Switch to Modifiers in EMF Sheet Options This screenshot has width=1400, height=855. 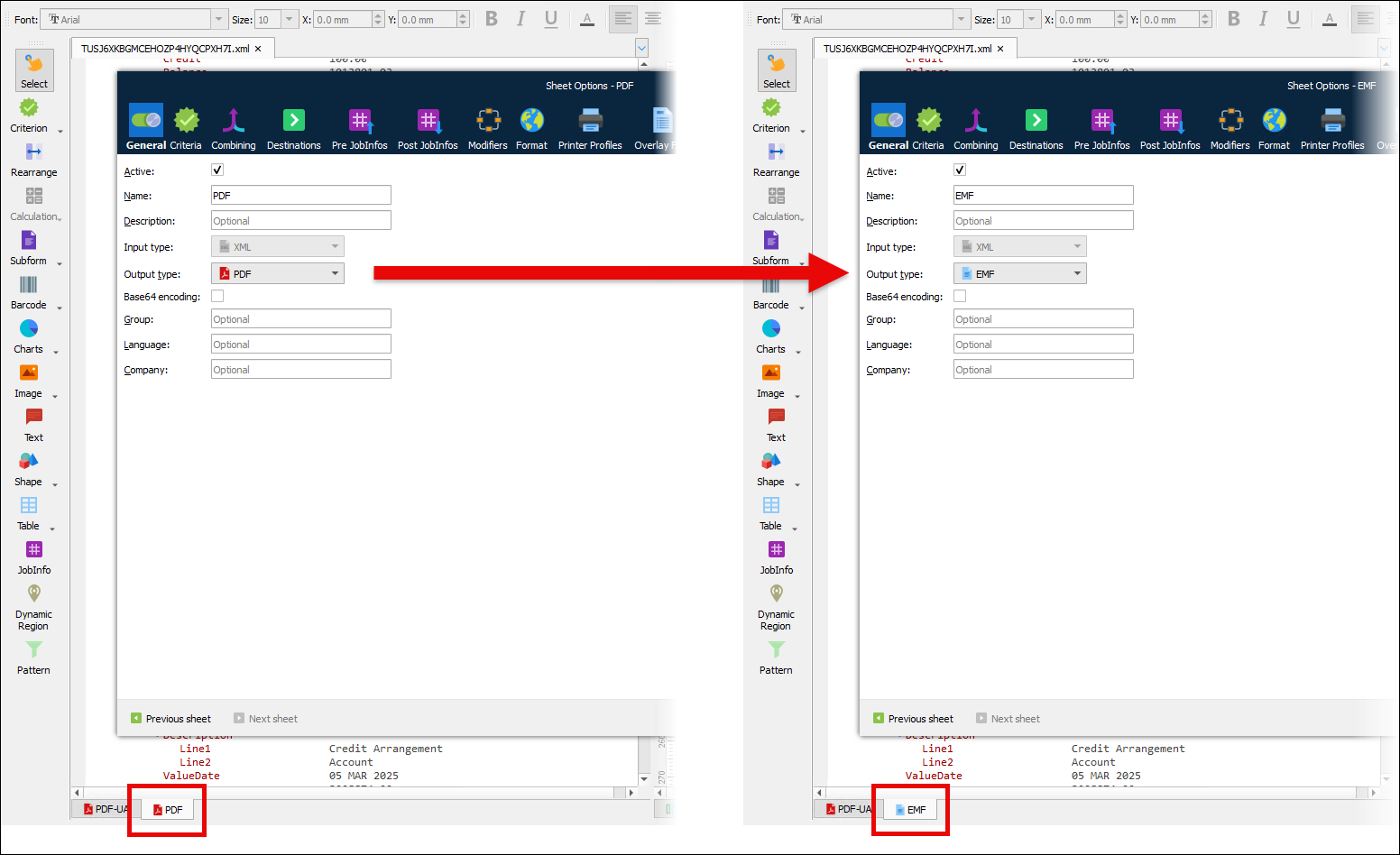tap(1230, 127)
